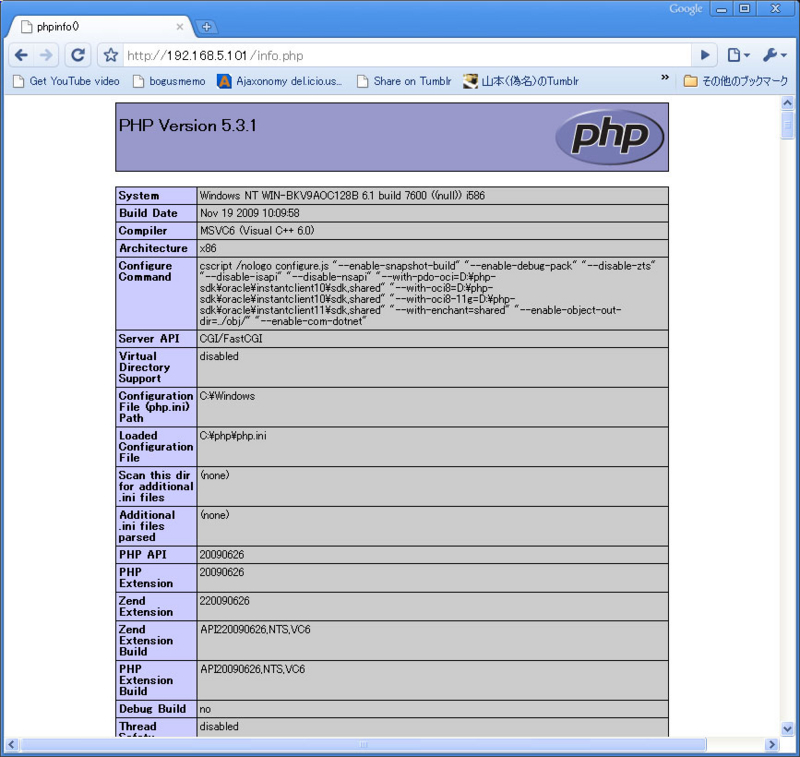Open the Get YouTube video bookmark
800x757 pixels.
coord(66,81)
